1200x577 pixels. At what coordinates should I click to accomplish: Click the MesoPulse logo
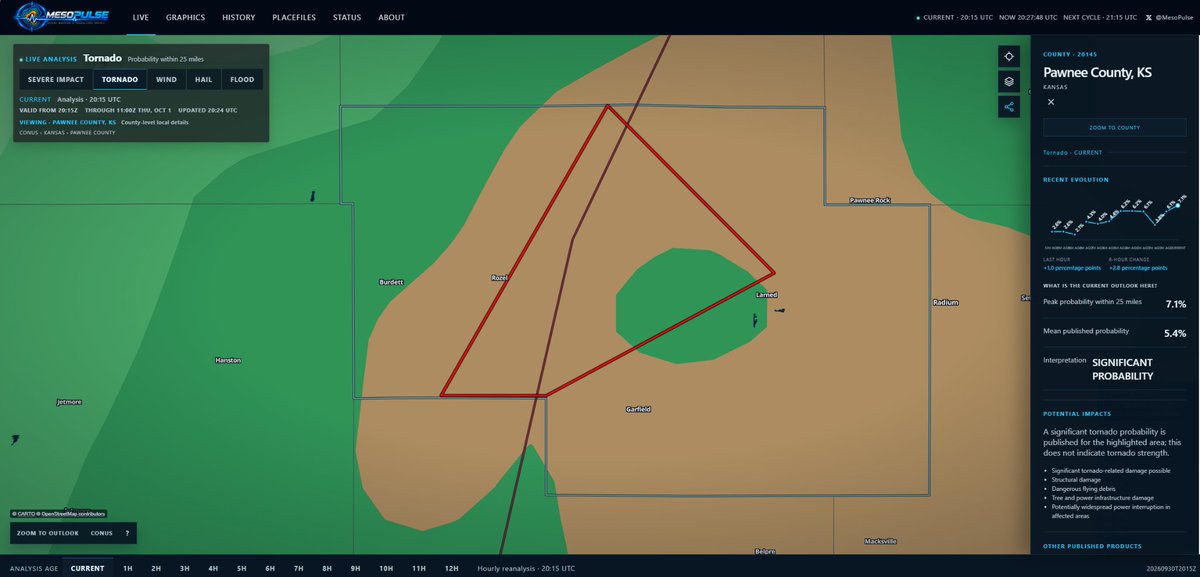[60, 17]
